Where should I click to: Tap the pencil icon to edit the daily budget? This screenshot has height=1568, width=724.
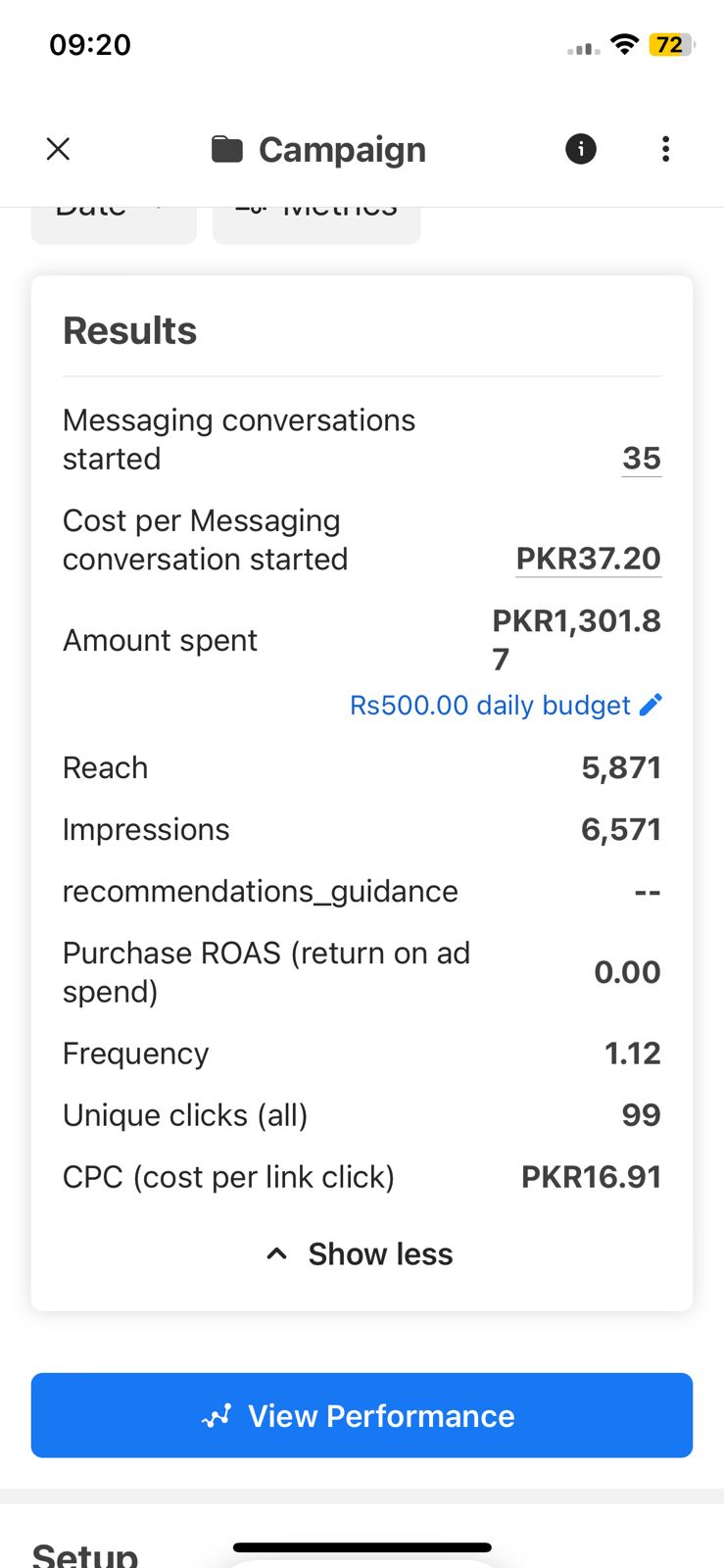tap(651, 705)
